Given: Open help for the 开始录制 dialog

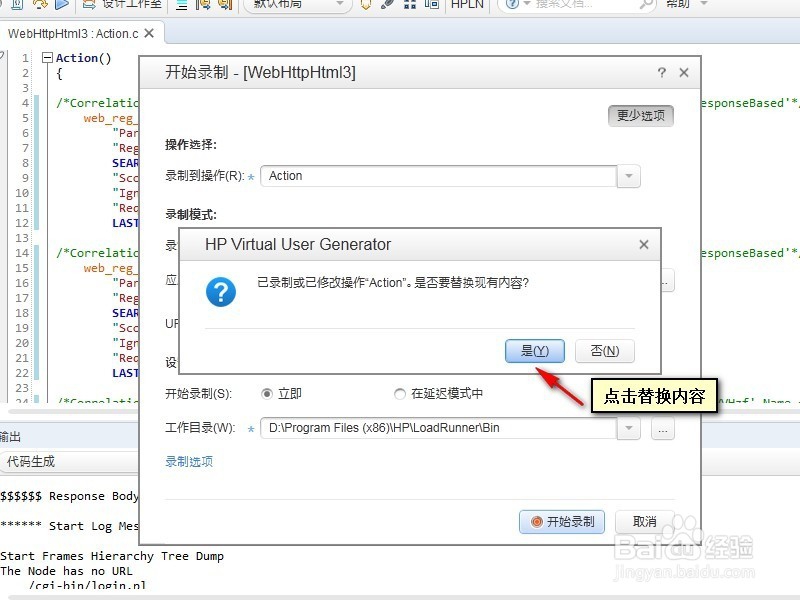Looking at the screenshot, I should pos(662,72).
